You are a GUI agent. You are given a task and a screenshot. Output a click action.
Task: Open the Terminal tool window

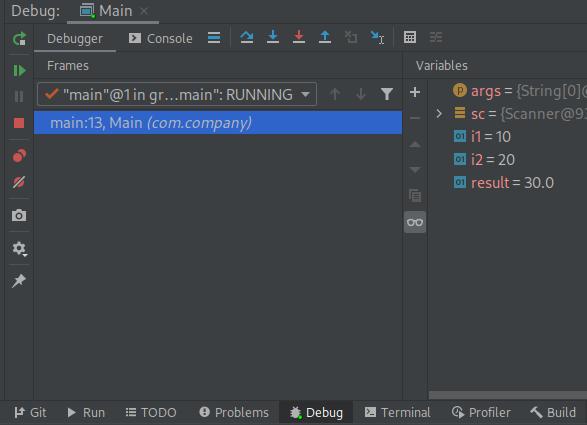398,412
